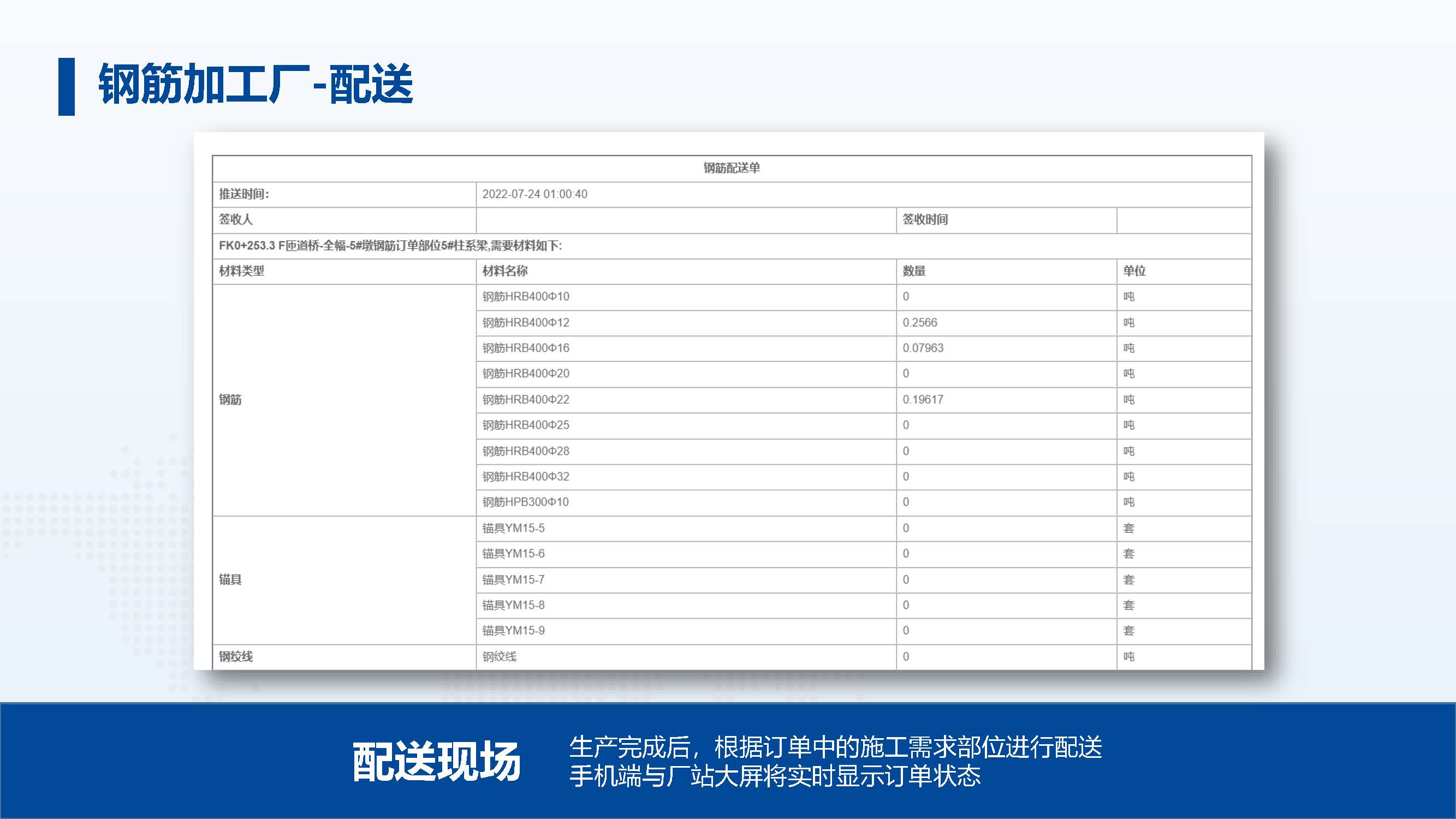Click the push time value 2022-07-24 01:00:40
The width and height of the screenshot is (1456, 819).
tap(534, 194)
